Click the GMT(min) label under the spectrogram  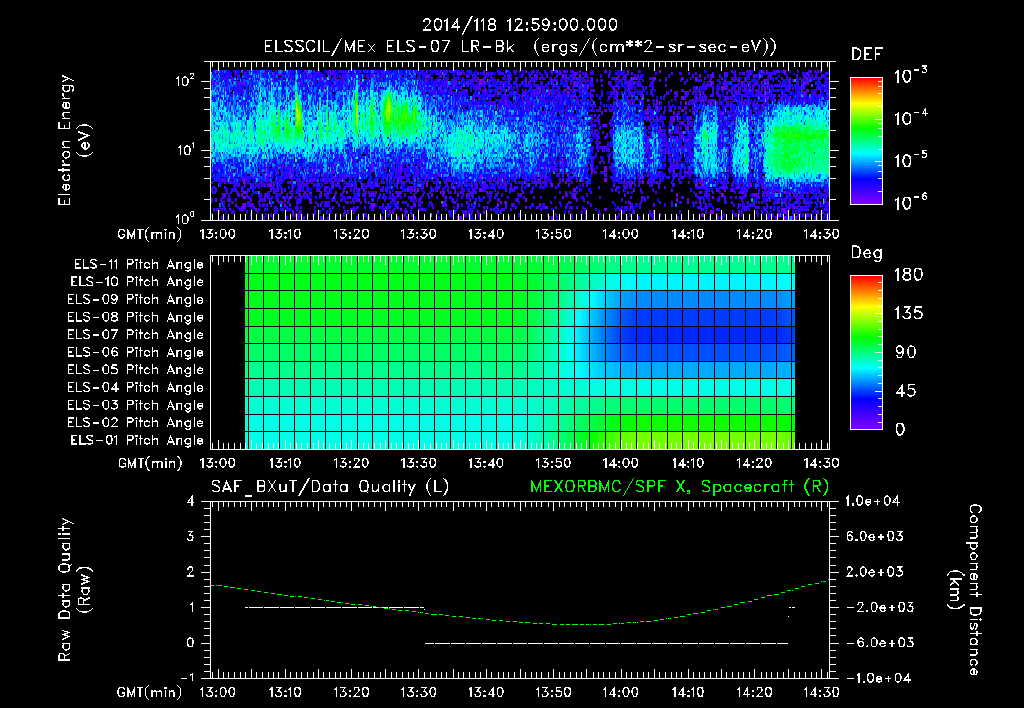[150, 234]
